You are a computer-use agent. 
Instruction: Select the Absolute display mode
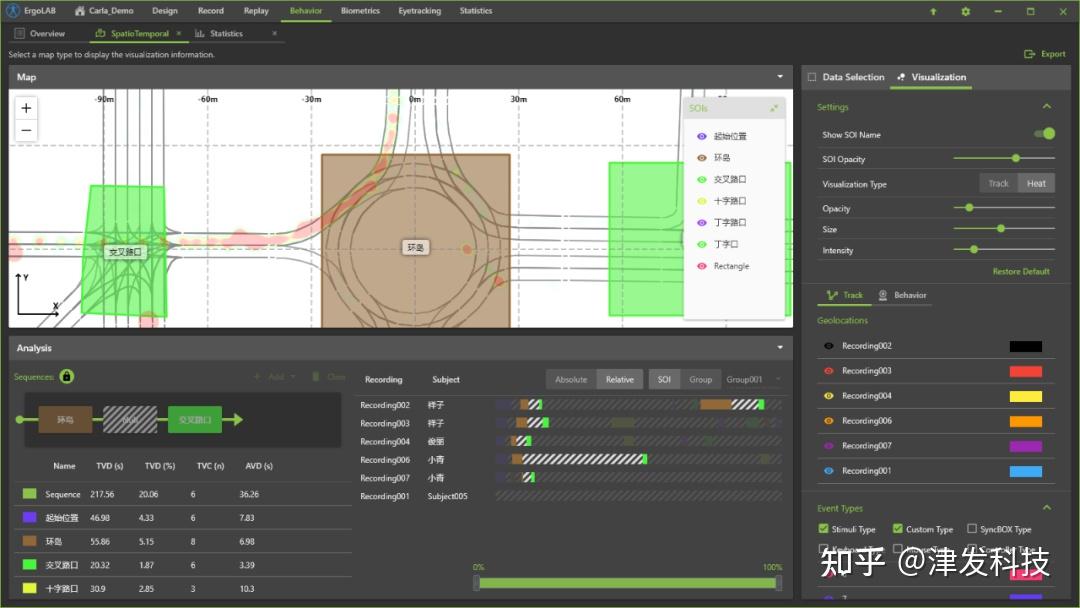[571, 379]
